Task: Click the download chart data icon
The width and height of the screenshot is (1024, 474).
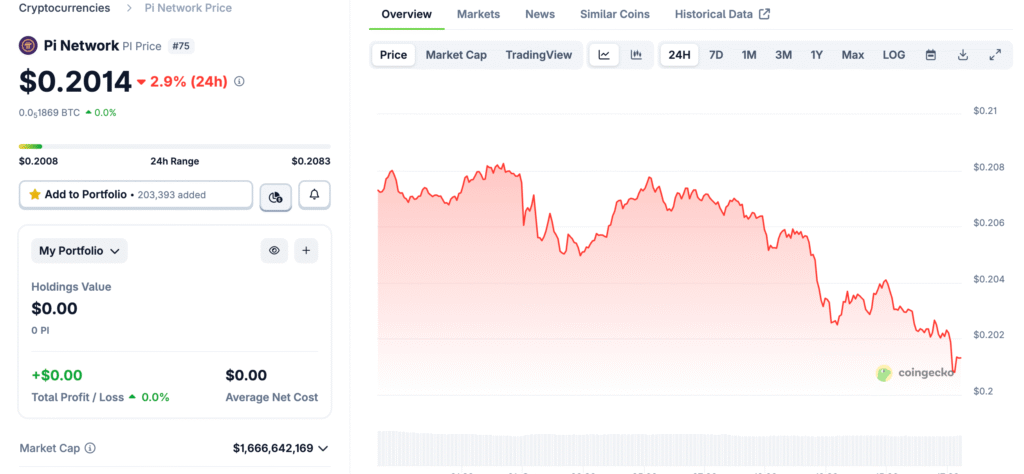Action: [x=962, y=55]
